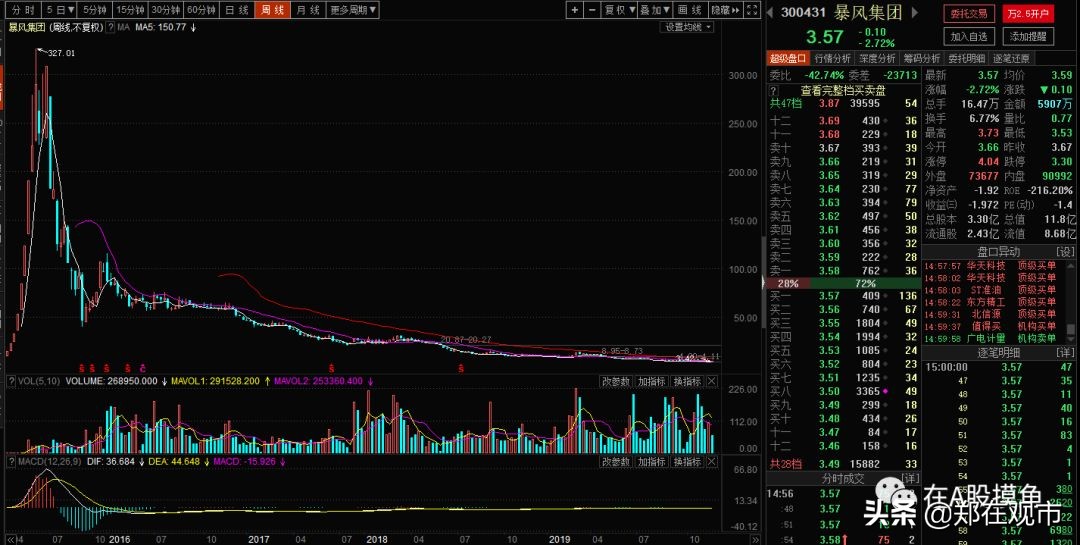Screen dimensions: 1080x545
Task: Click 改参数 in MACD panel
Action: click(x=616, y=461)
